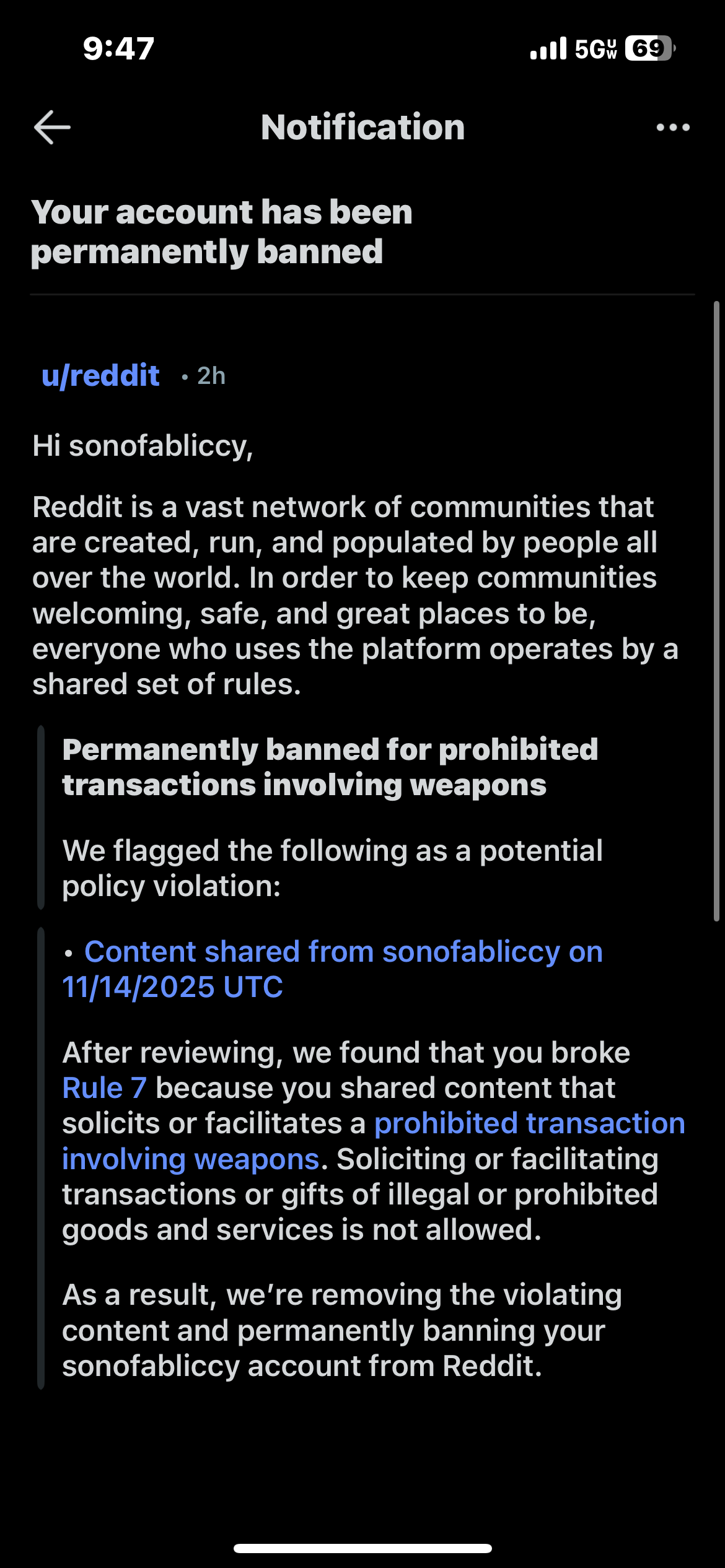The width and height of the screenshot is (725, 1568).
Task: Tap the 9:47 clock in status bar
Action: 118,49
